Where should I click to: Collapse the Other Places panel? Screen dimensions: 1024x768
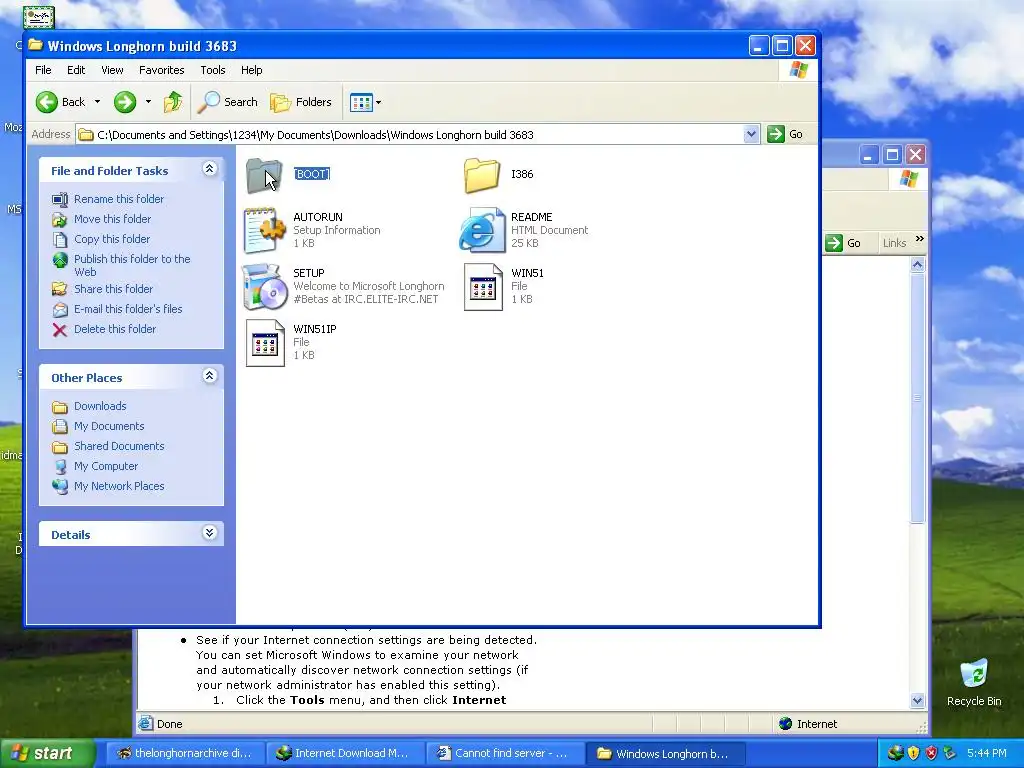pyautogui.click(x=210, y=376)
